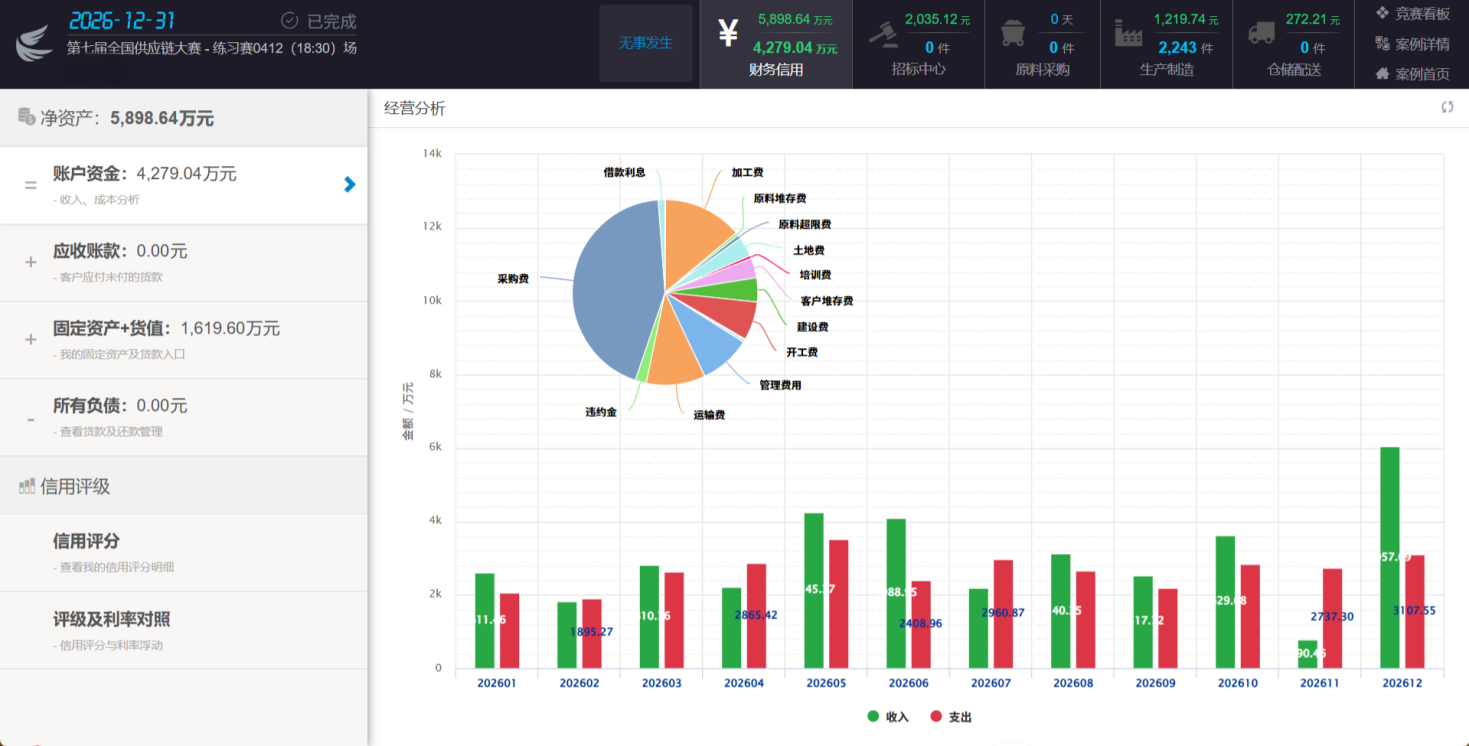Image resolution: width=1469 pixels, height=746 pixels.
Task: Click the yen icon for 财务信用
Action: (728, 33)
